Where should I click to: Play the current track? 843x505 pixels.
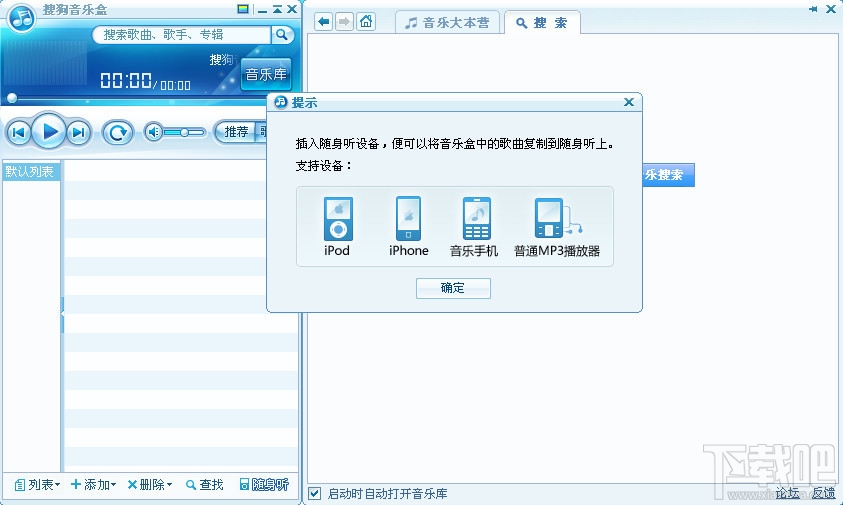coord(49,131)
